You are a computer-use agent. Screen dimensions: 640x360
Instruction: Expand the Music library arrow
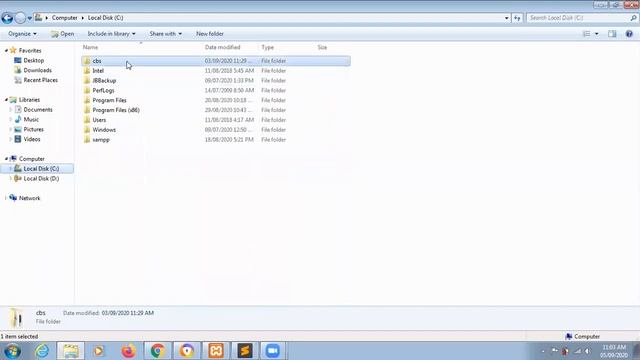(x=11, y=120)
